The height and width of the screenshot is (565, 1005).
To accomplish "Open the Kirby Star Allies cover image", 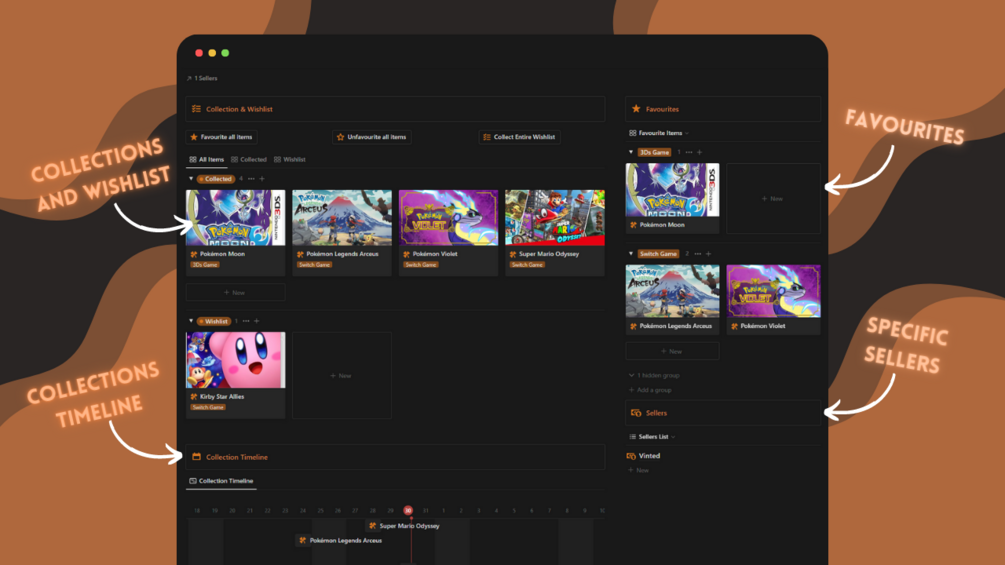I will (x=235, y=360).
